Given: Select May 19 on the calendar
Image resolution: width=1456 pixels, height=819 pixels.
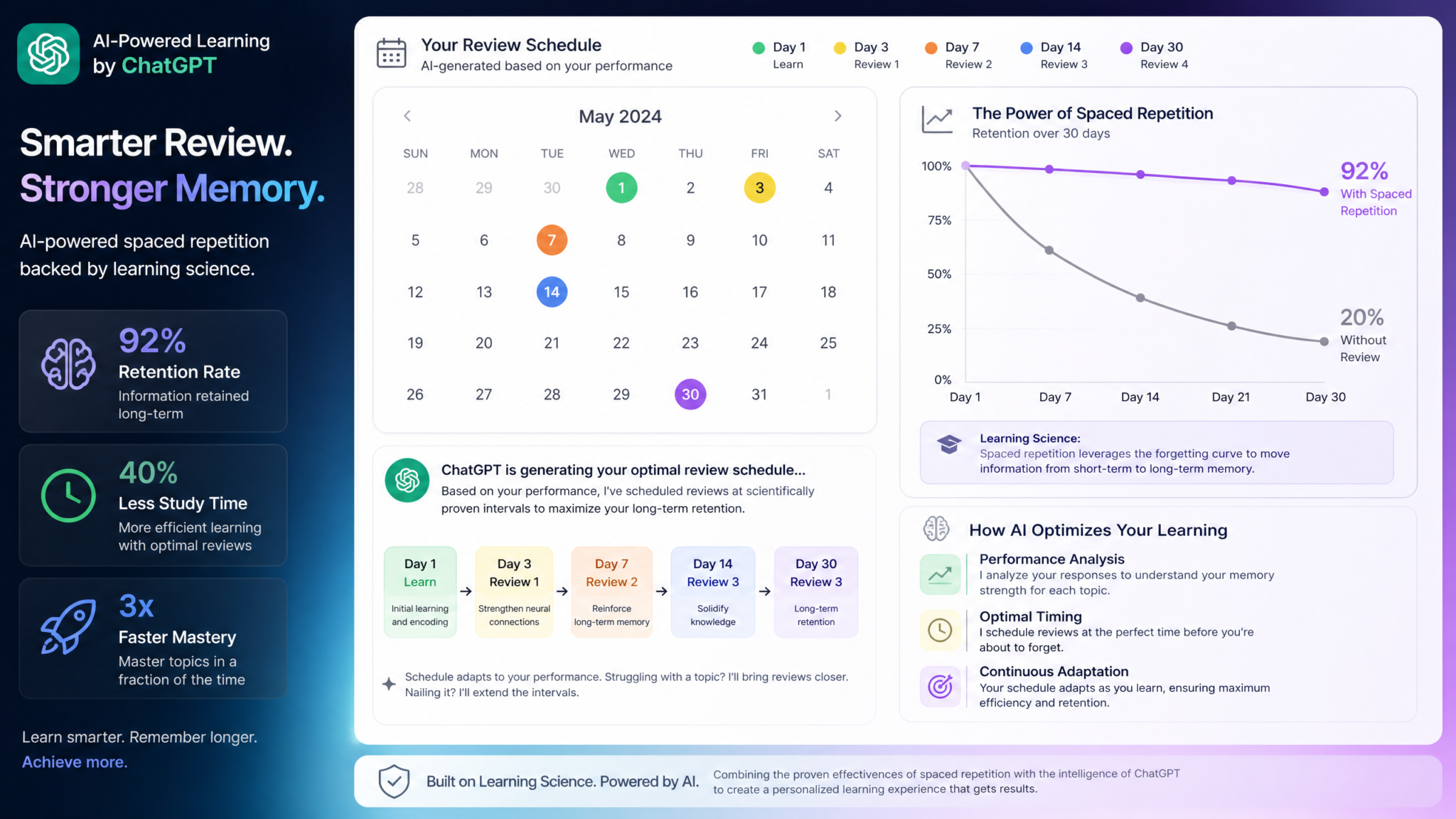Looking at the screenshot, I should (415, 343).
